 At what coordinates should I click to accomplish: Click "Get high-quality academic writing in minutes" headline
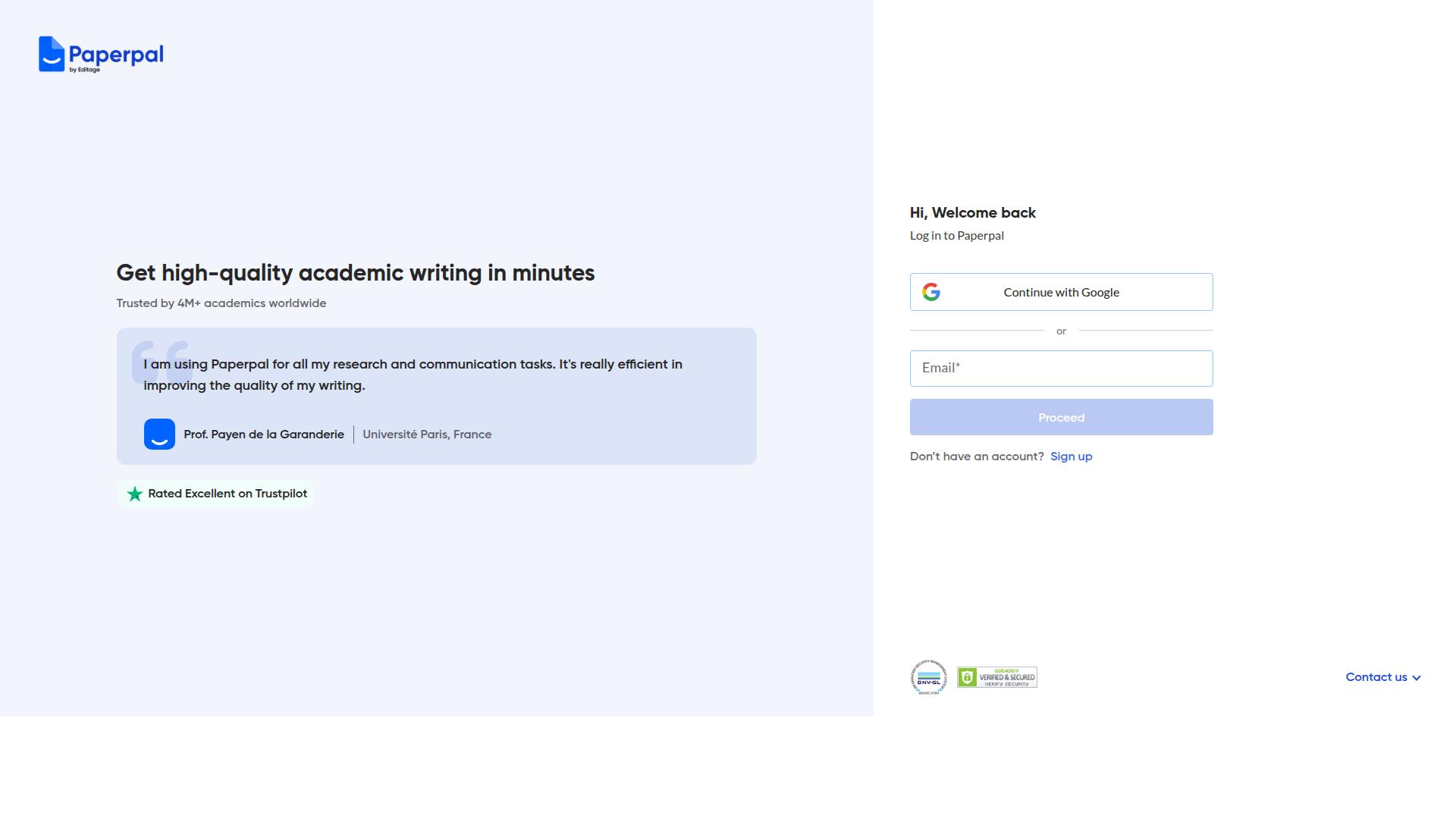[x=356, y=273]
